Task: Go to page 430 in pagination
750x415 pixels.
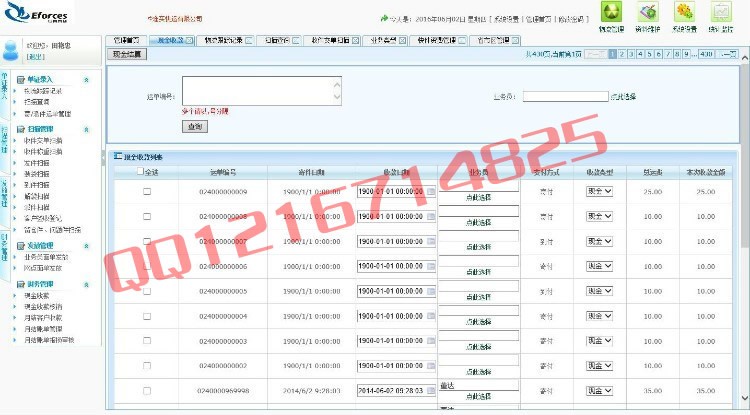Action: click(x=706, y=55)
